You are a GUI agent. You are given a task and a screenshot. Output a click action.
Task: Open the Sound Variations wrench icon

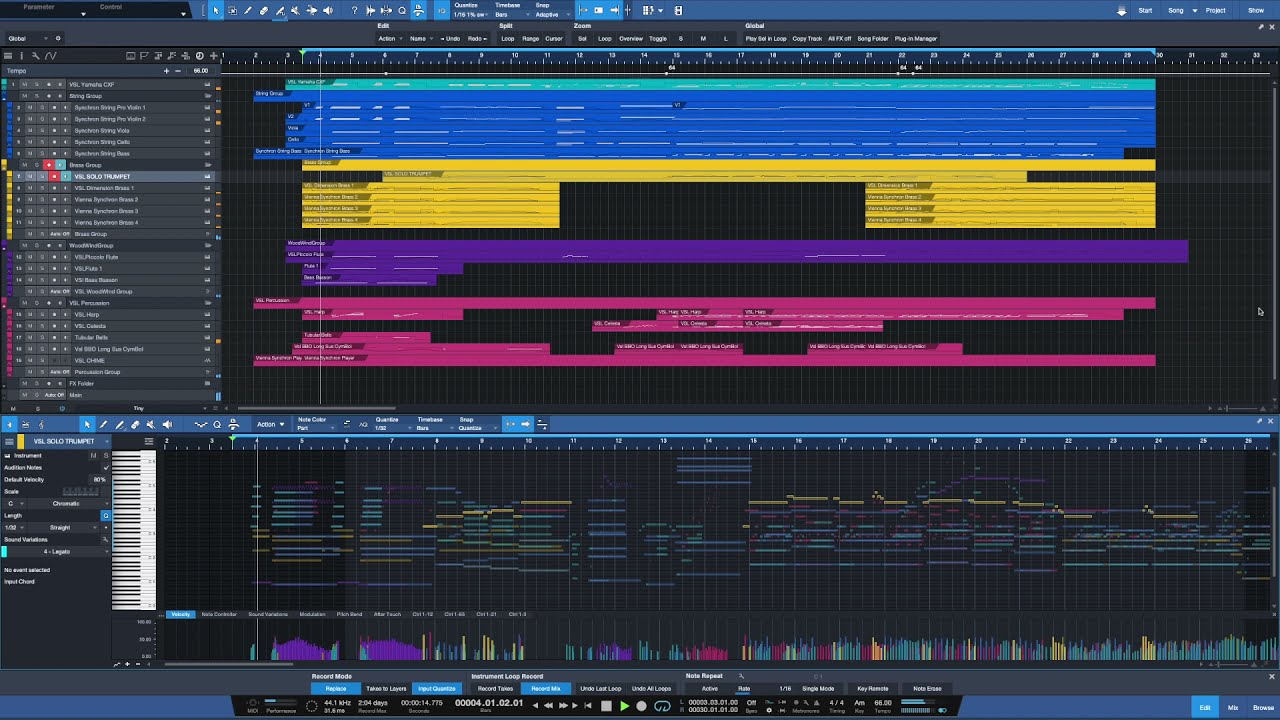click(105, 540)
